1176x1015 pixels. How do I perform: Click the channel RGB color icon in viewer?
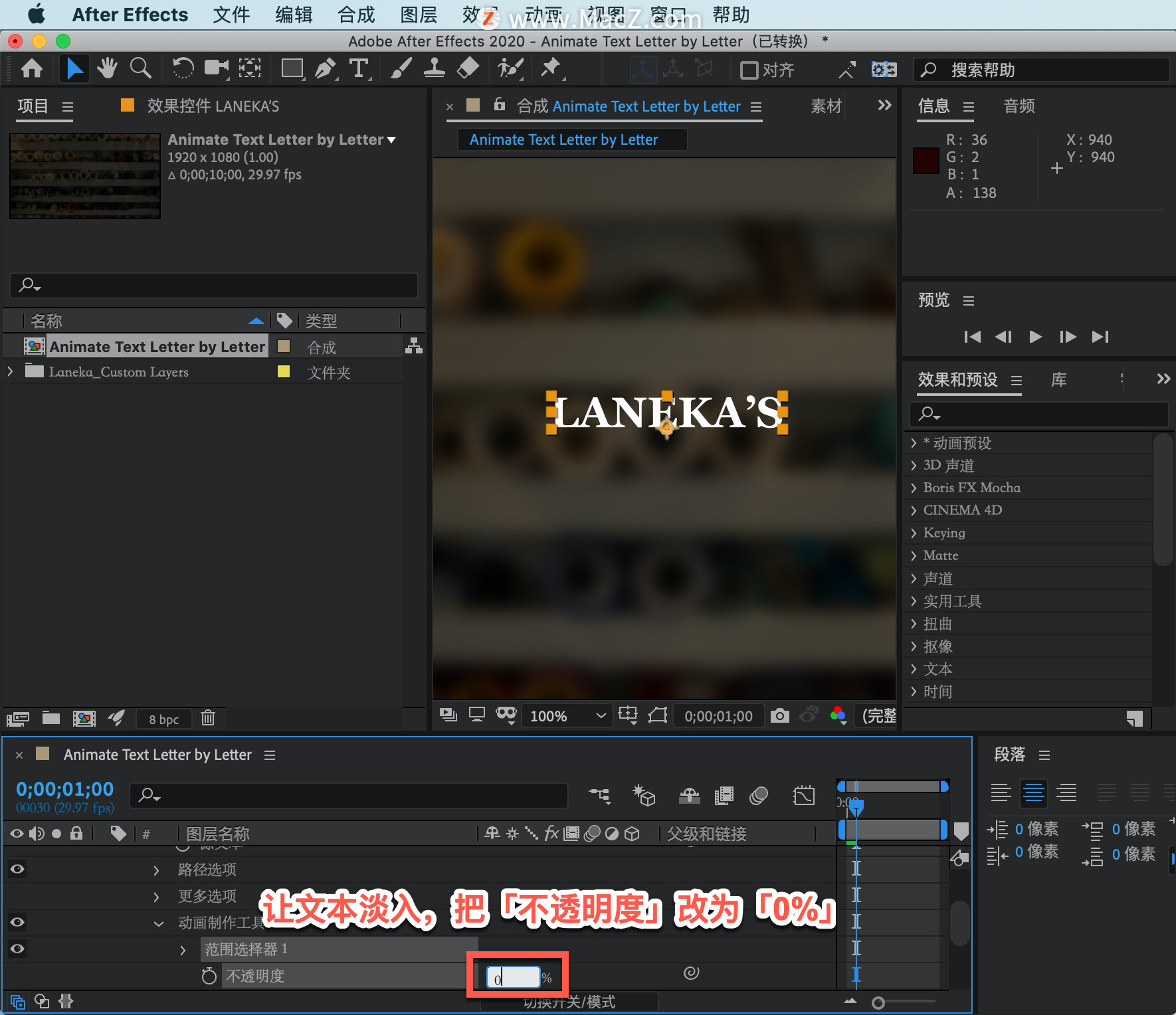[x=838, y=715]
